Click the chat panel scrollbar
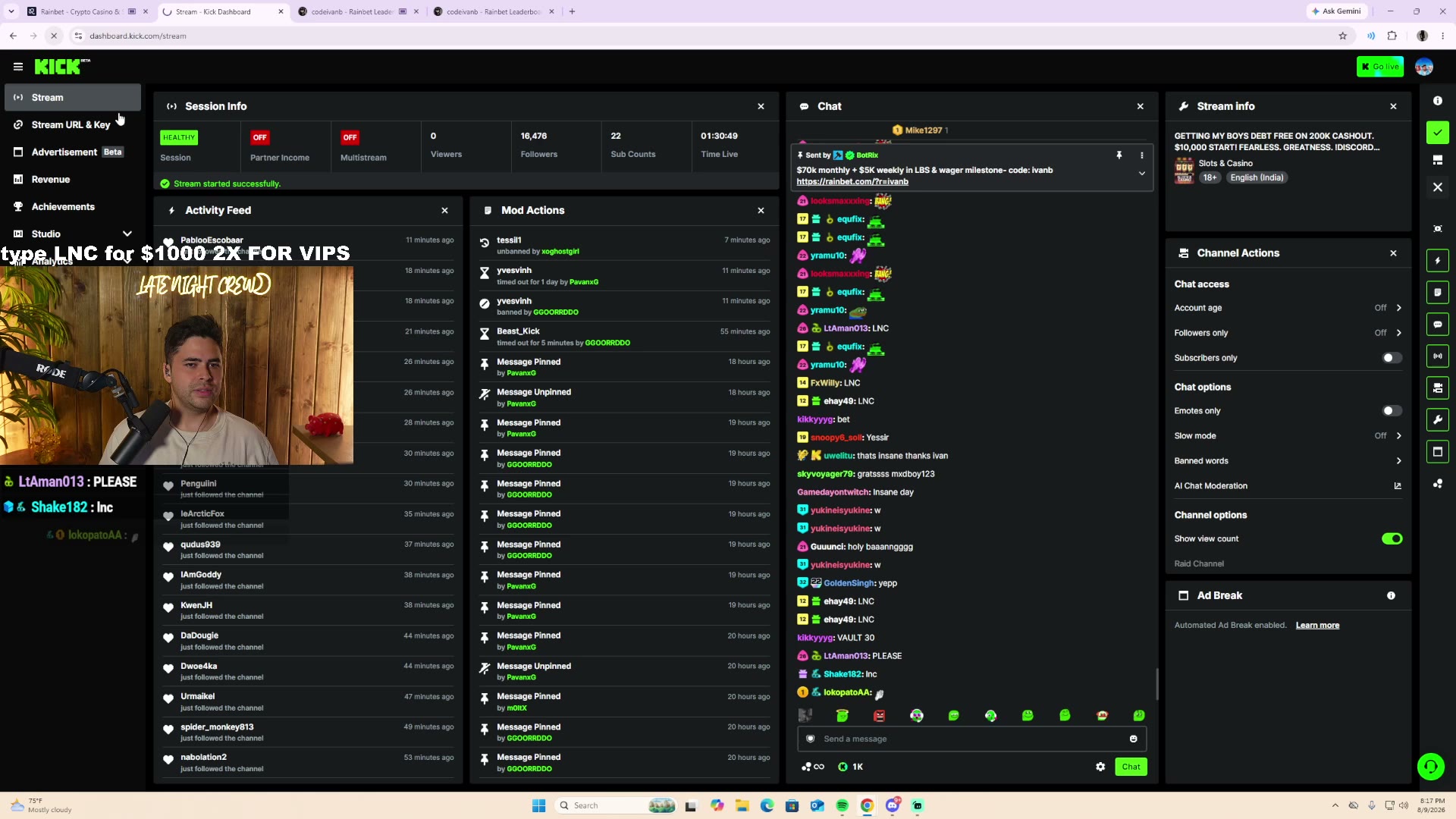 1156,685
